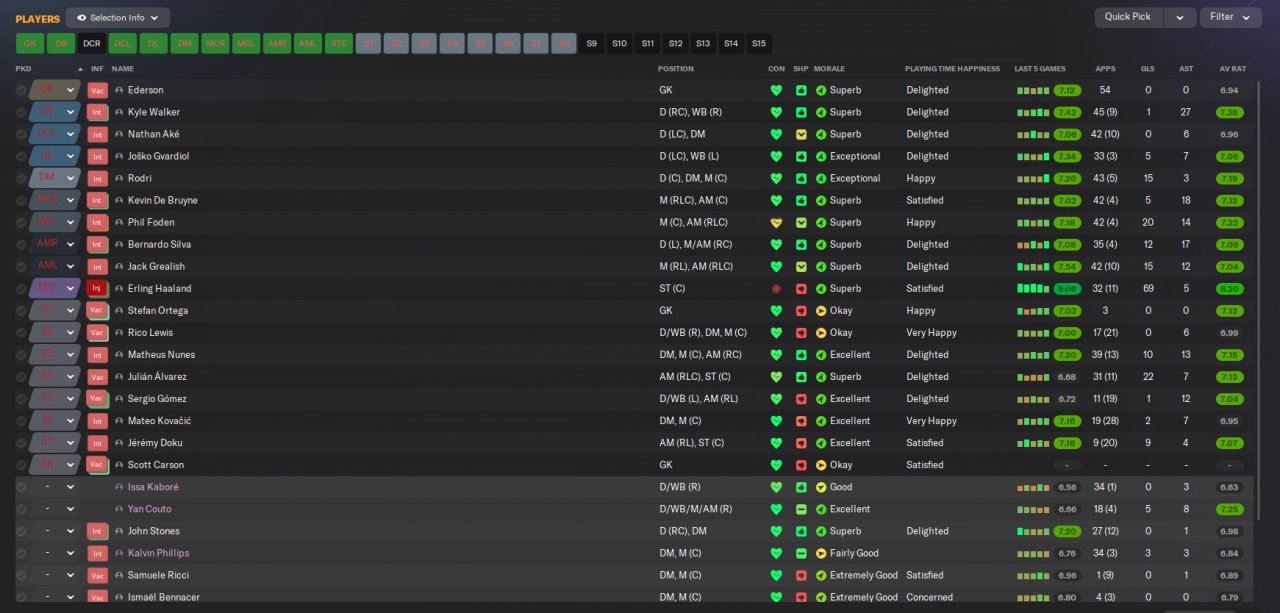Click Issa Kaboré's last 5 games bars

(x=1033, y=487)
